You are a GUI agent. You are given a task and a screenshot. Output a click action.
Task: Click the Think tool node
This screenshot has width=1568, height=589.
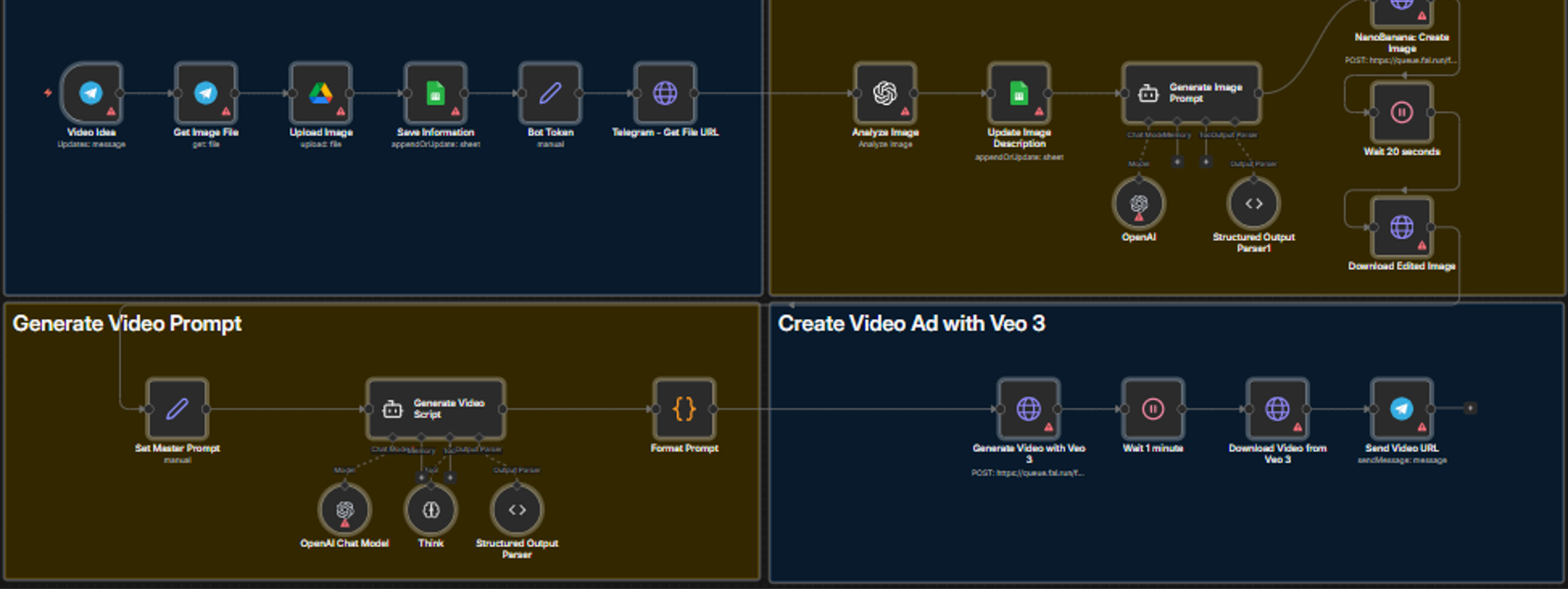pos(431,510)
